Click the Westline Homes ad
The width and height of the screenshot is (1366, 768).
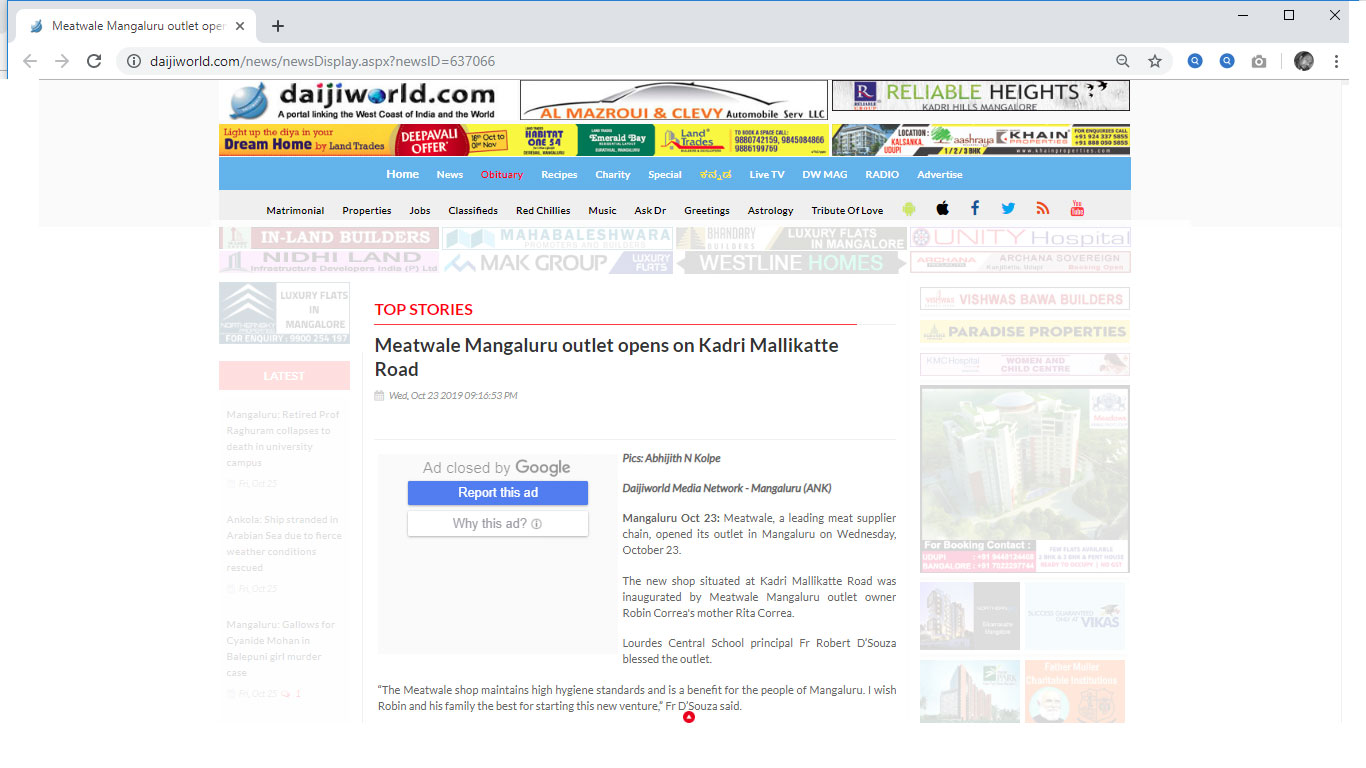point(792,263)
